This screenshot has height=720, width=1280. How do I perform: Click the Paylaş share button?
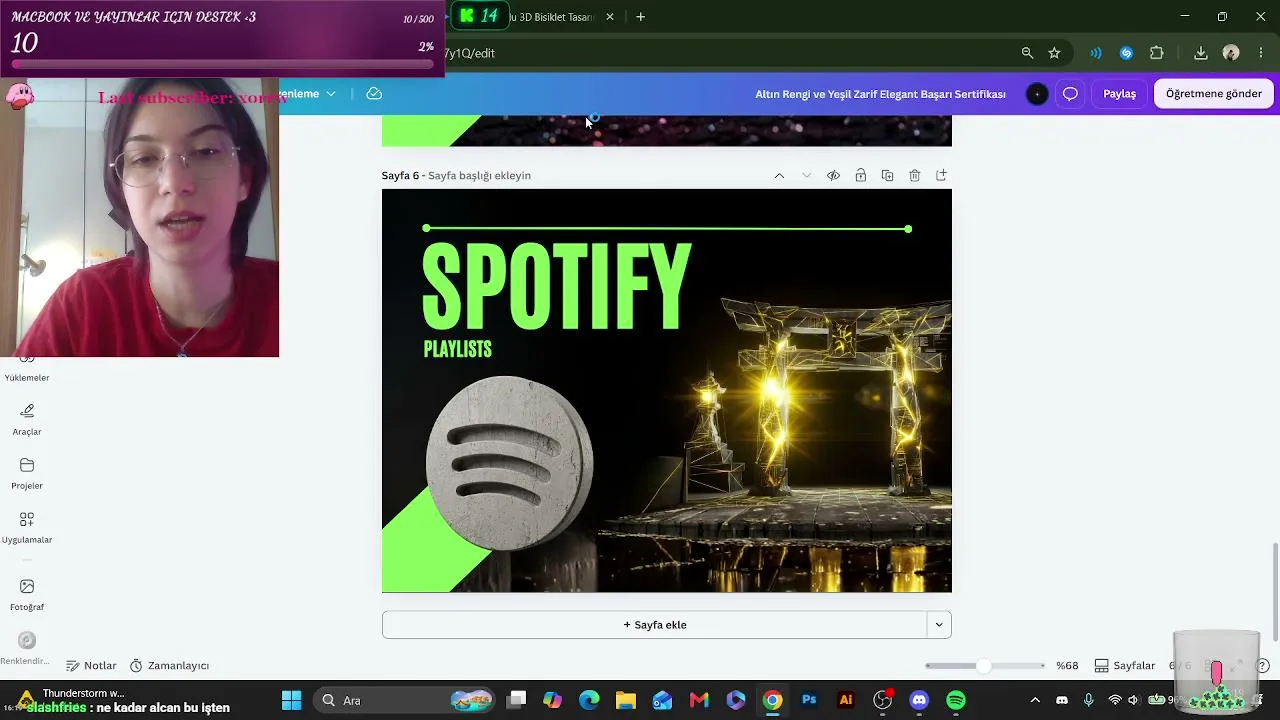point(1119,94)
